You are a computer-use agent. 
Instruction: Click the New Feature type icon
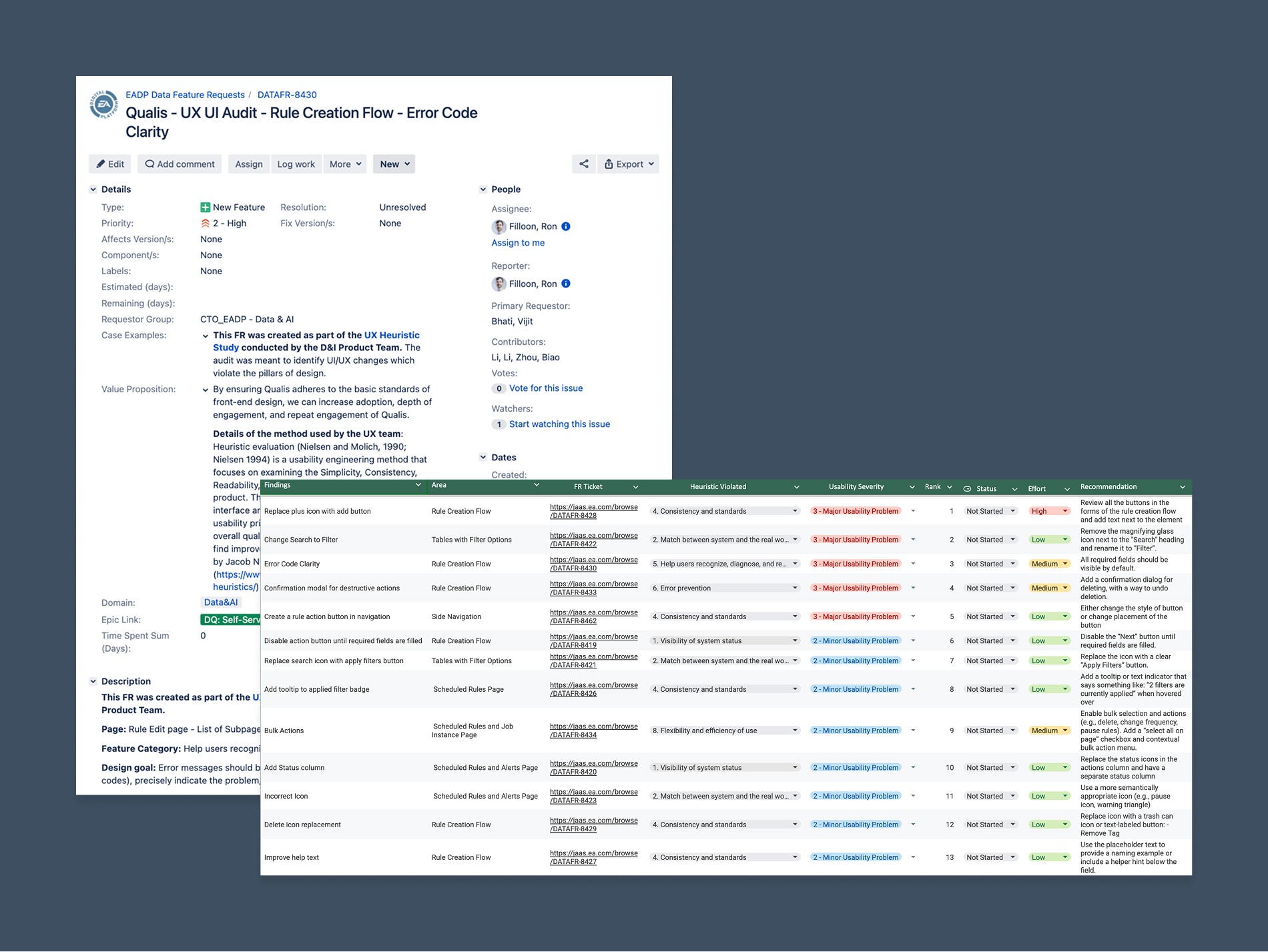pyautogui.click(x=206, y=207)
